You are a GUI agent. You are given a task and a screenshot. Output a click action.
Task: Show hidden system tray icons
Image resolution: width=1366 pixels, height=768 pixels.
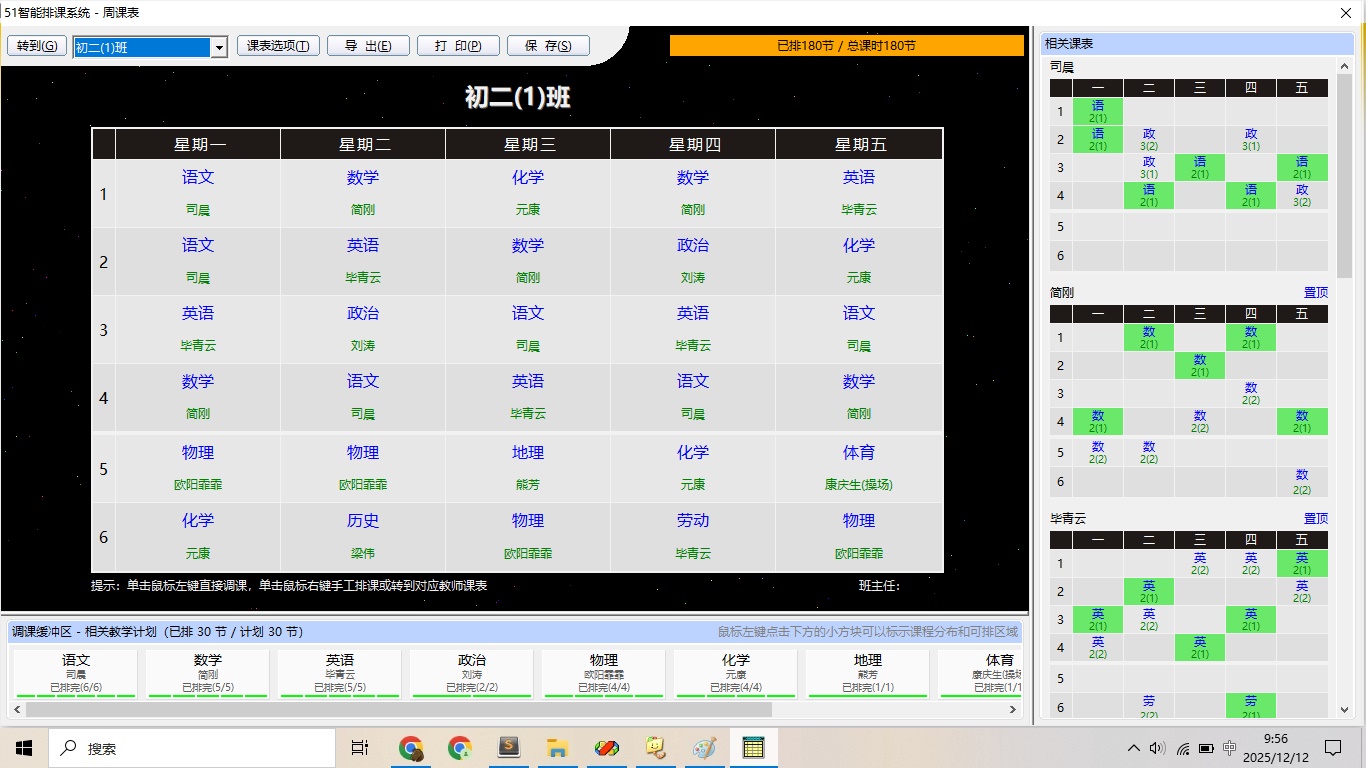(x=1133, y=748)
